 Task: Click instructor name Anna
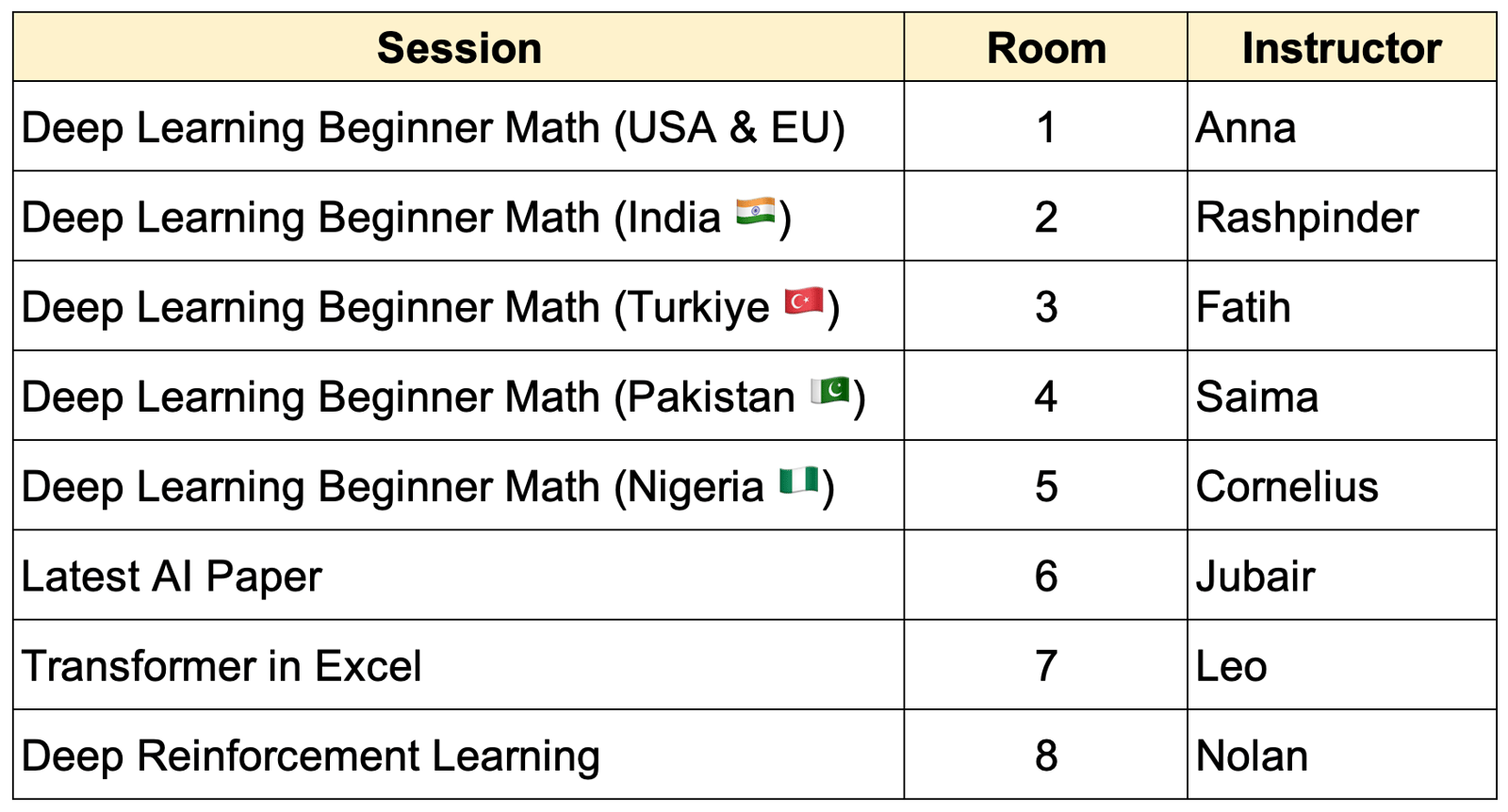pos(1245,127)
